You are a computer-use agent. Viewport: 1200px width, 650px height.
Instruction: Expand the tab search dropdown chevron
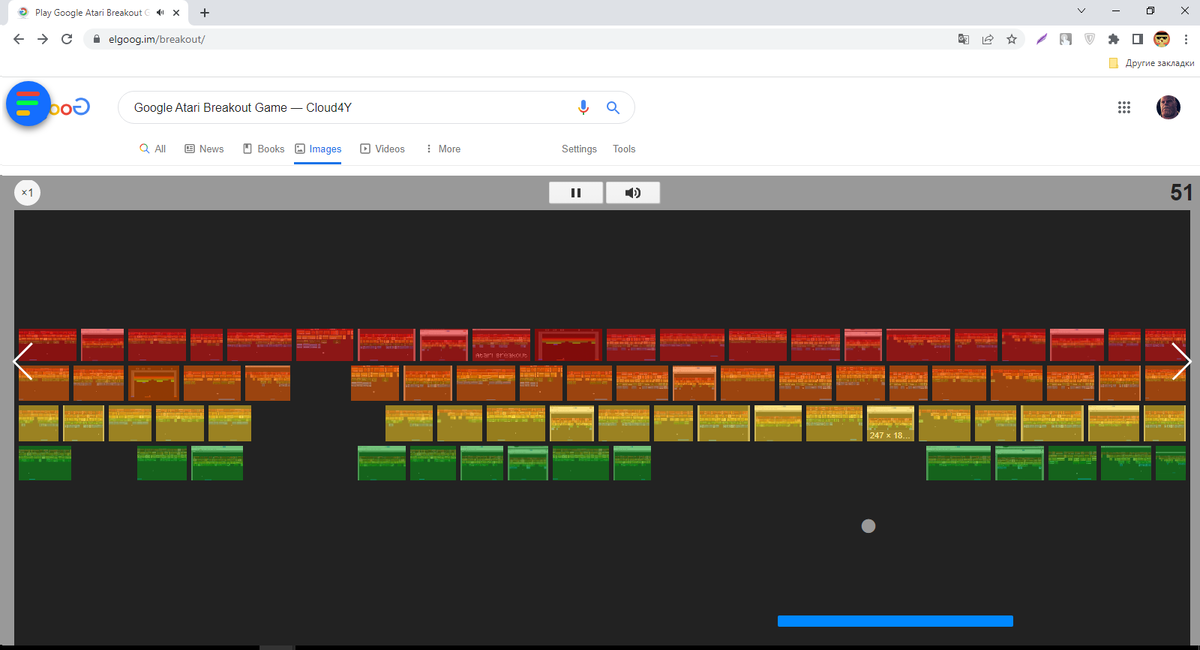[x=1080, y=10]
